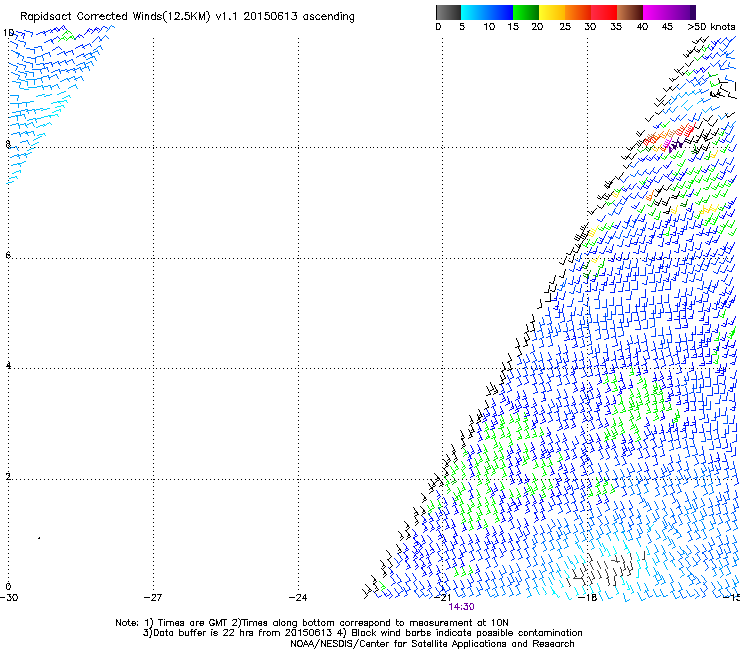Click the 'Times are GMT' note text
The image size is (740, 650).
point(192,623)
